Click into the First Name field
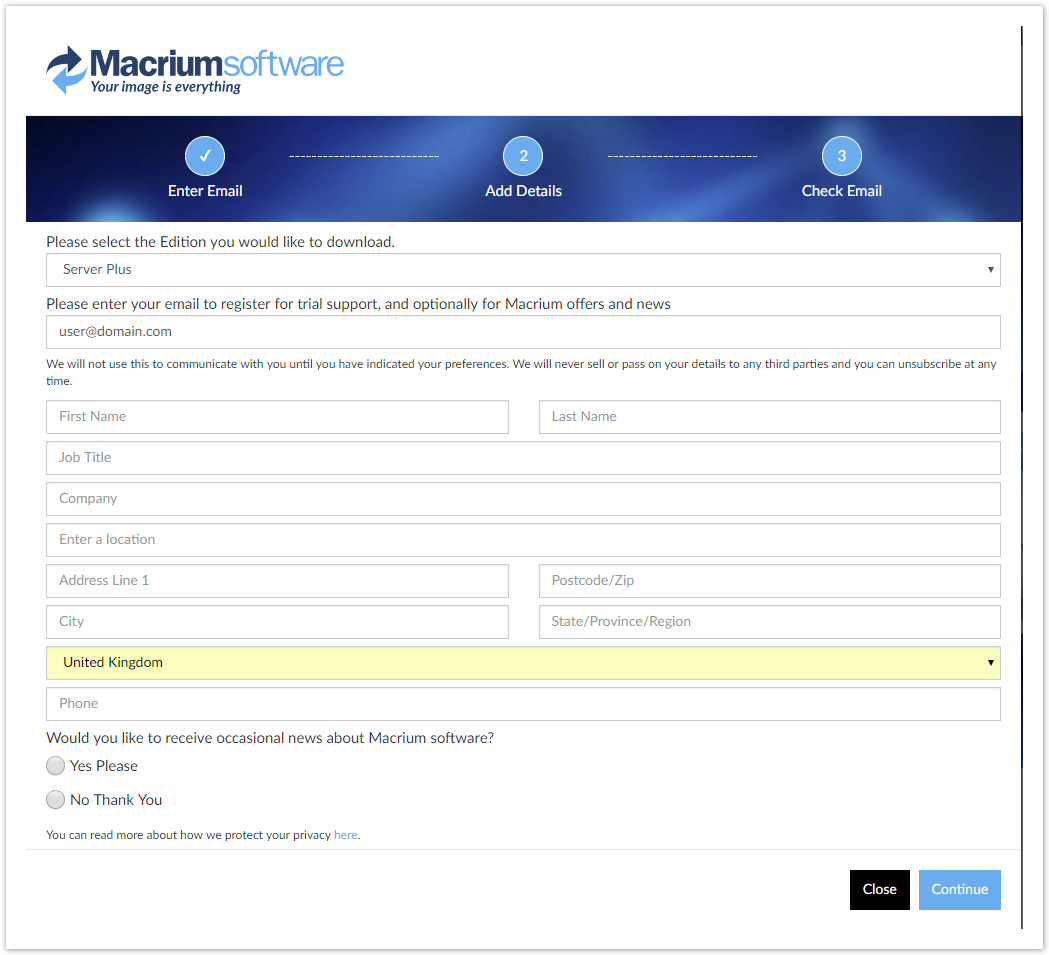Screen dimensions: 1049x955 [x=277, y=417]
